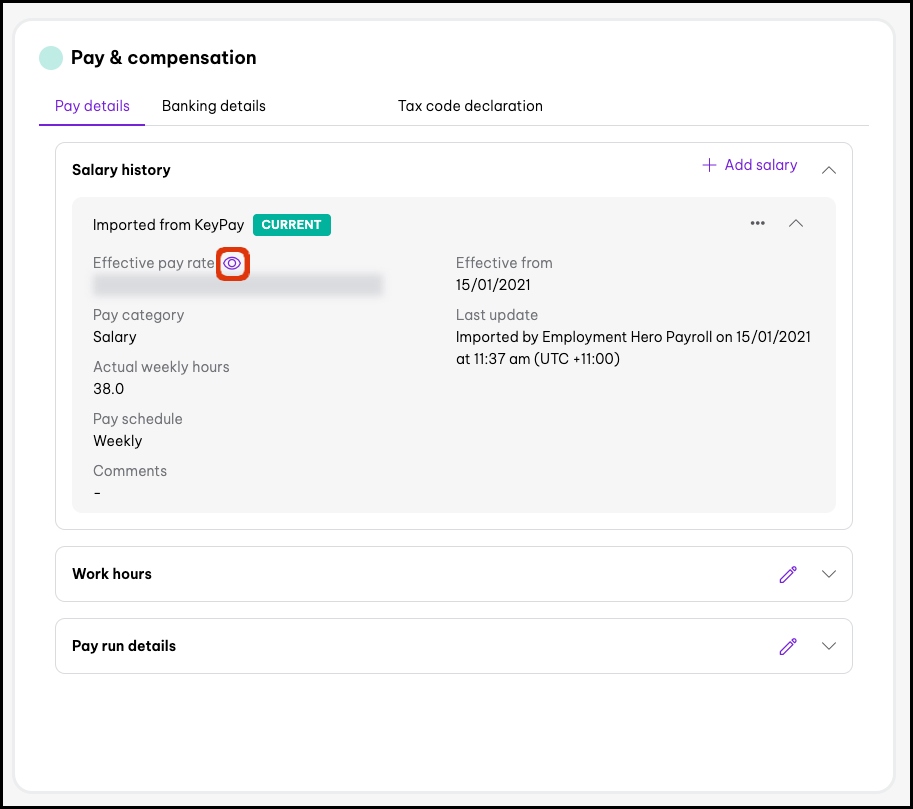
Task: Open the Tax code declaration tab
Action: coord(470,106)
